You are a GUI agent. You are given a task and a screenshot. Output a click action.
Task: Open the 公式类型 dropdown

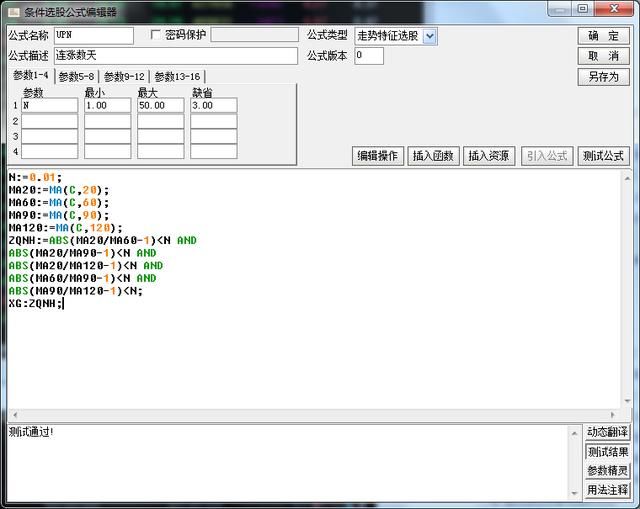tap(430, 36)
